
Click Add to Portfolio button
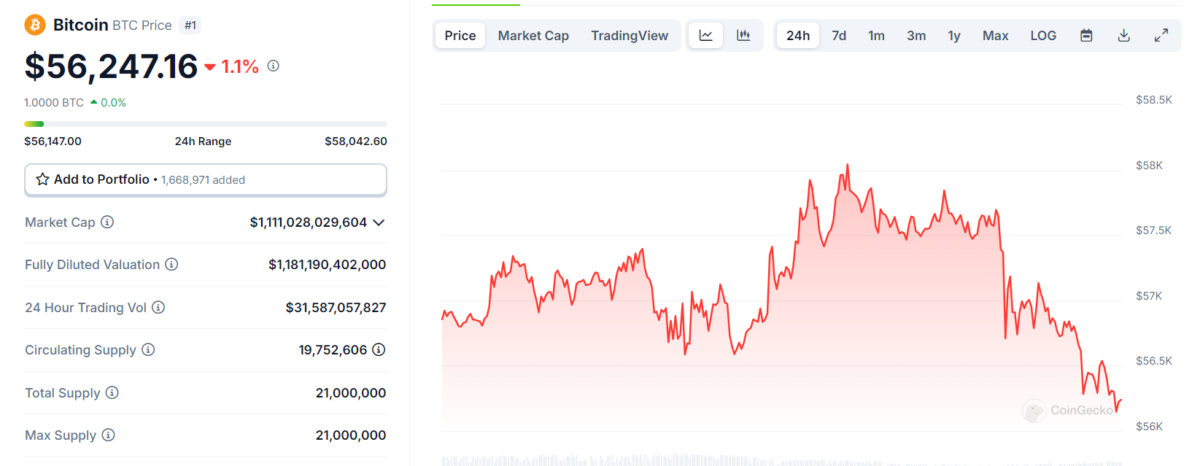[x=205, y=180]
